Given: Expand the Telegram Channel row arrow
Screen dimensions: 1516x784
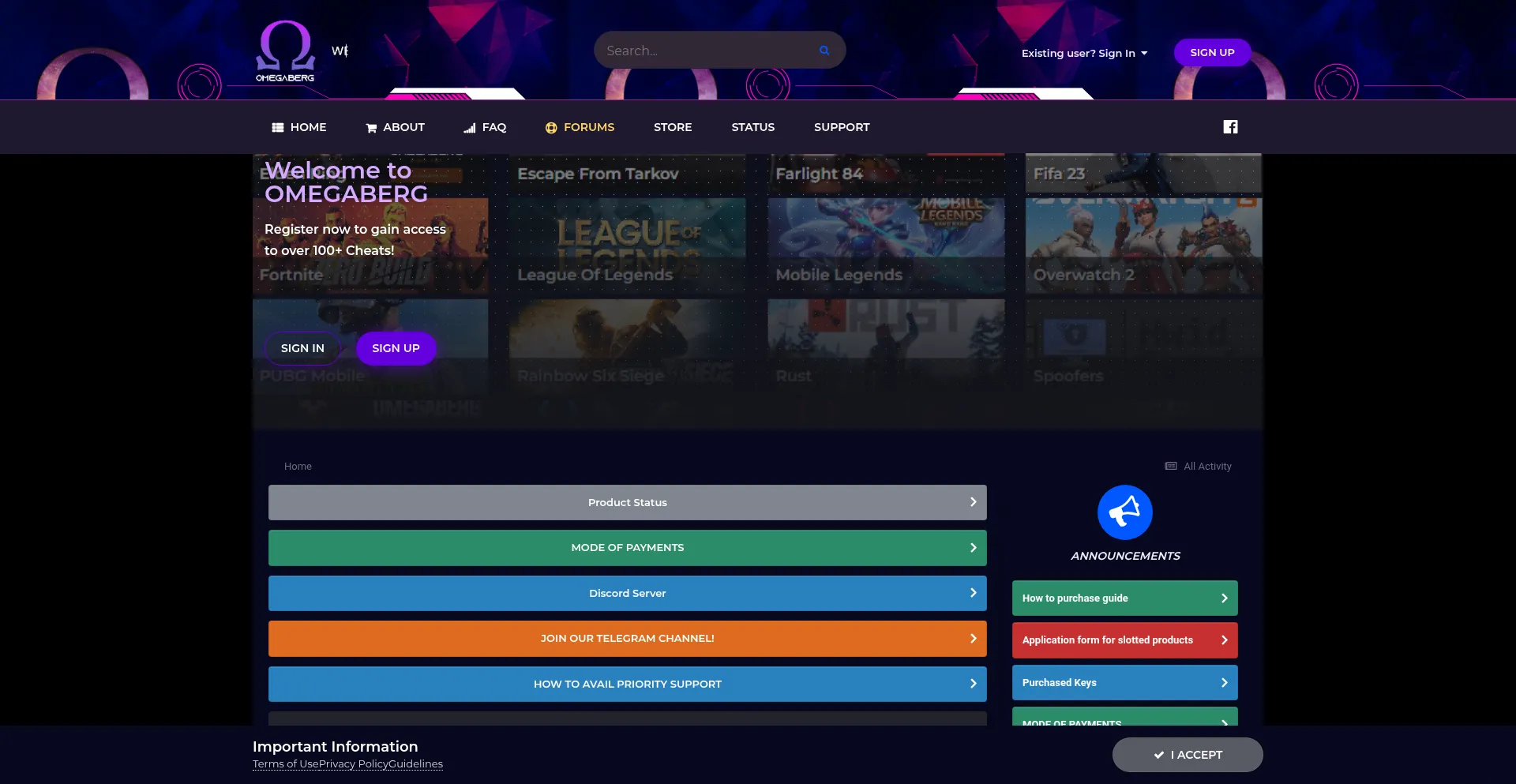Looking at the screenshot, I should coord(973,639).
